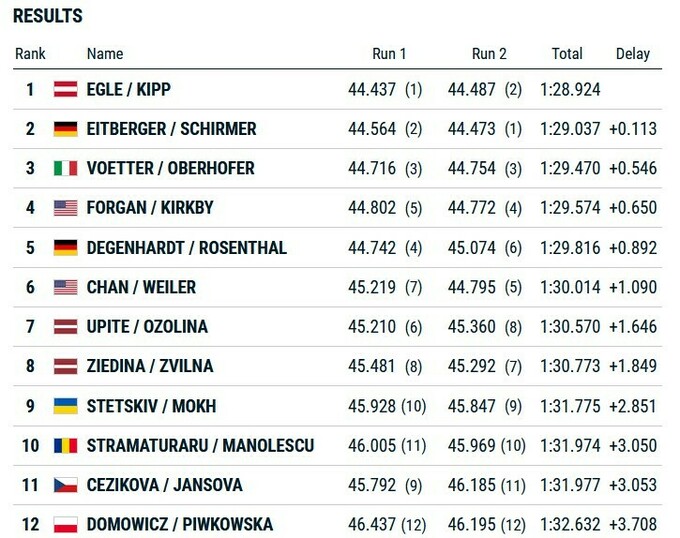Click the US flag beside Forgan / Kirkby
680x538 pixels.
[x=65, y=208]
